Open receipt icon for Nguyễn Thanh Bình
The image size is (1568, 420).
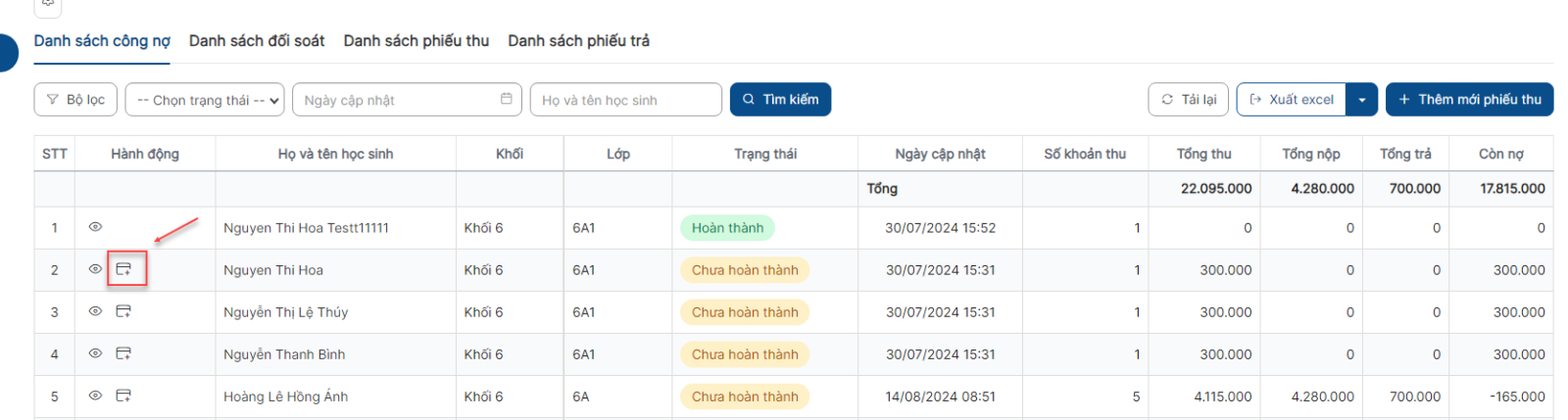[x=123, y=353]
